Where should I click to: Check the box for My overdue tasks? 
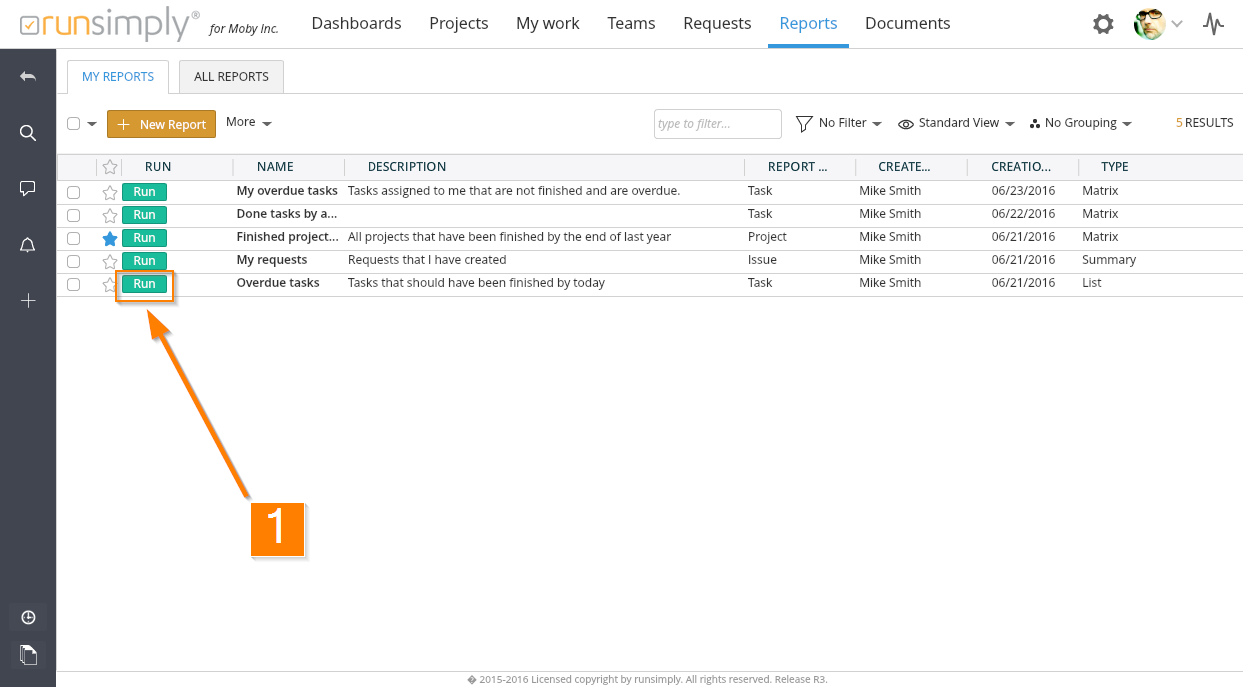click(x=74, y=192)
